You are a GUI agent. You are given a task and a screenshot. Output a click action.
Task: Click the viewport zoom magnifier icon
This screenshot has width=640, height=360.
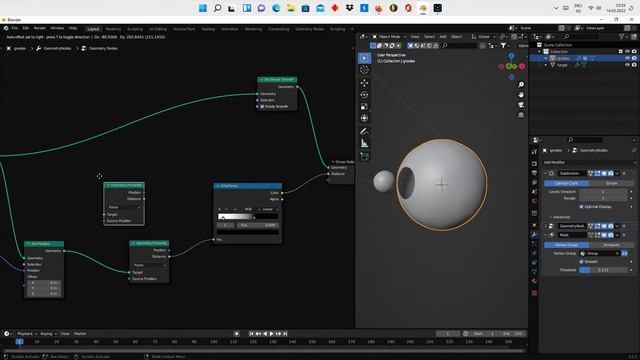click(x=521, y=84)
